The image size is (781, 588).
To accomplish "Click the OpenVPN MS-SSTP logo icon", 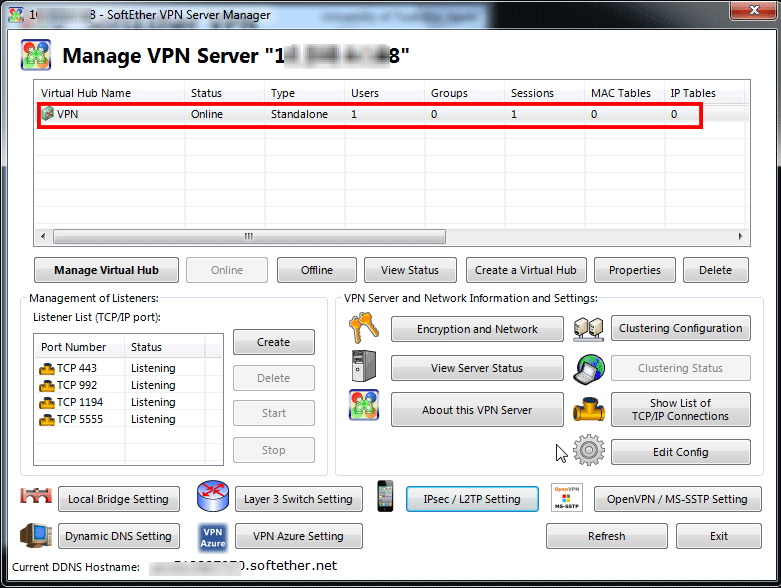I will pos(566,497).
